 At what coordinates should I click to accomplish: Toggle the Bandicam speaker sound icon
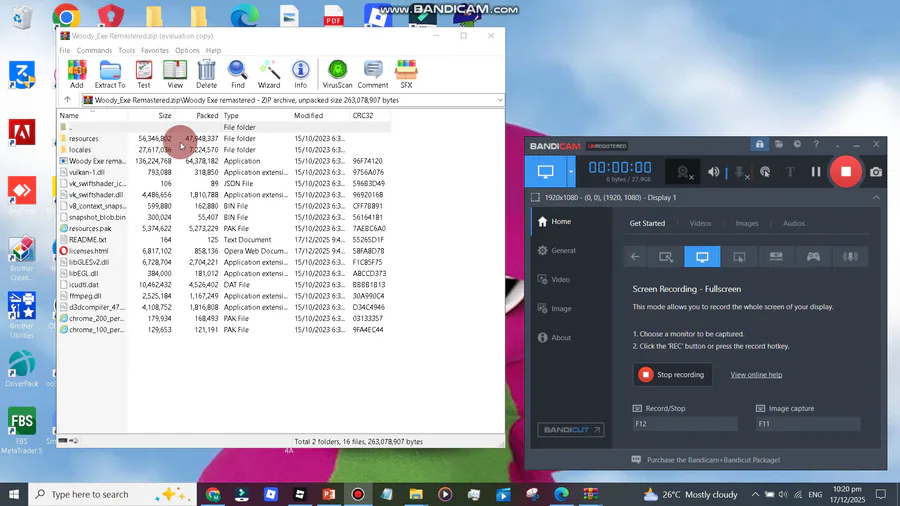click(713, 172)
